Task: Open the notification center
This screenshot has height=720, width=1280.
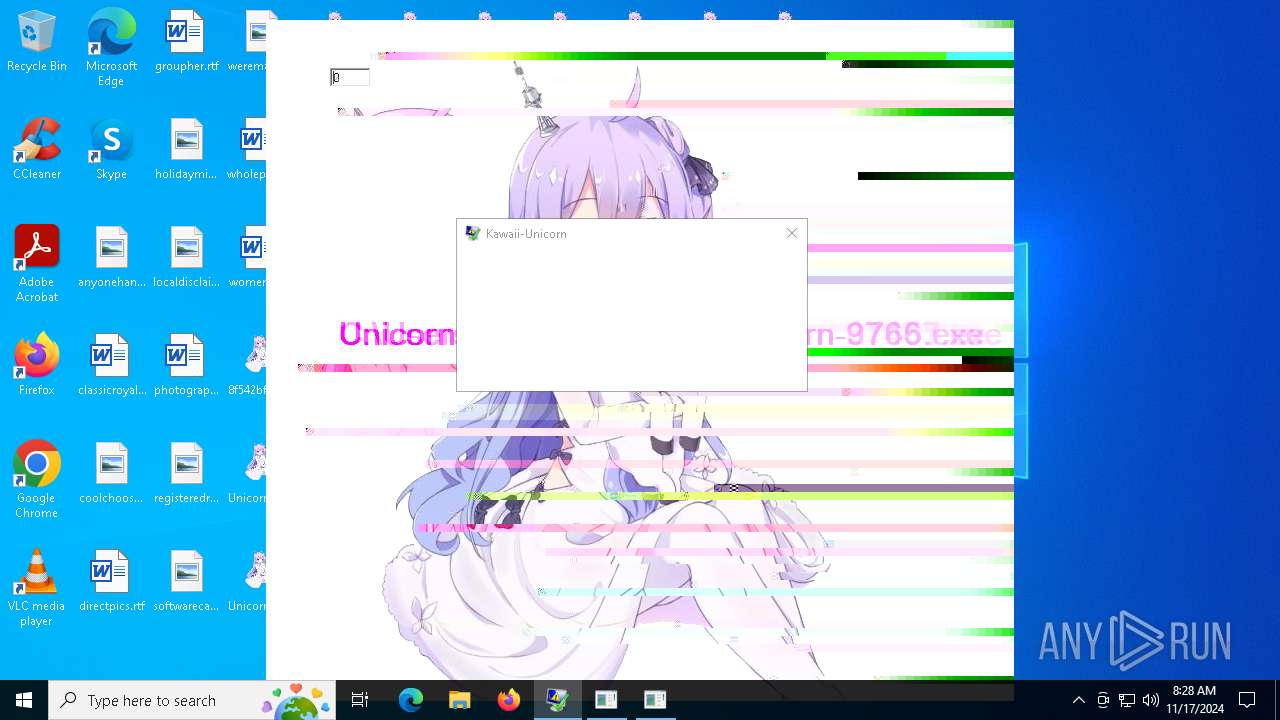Action: coord(1247,700)
